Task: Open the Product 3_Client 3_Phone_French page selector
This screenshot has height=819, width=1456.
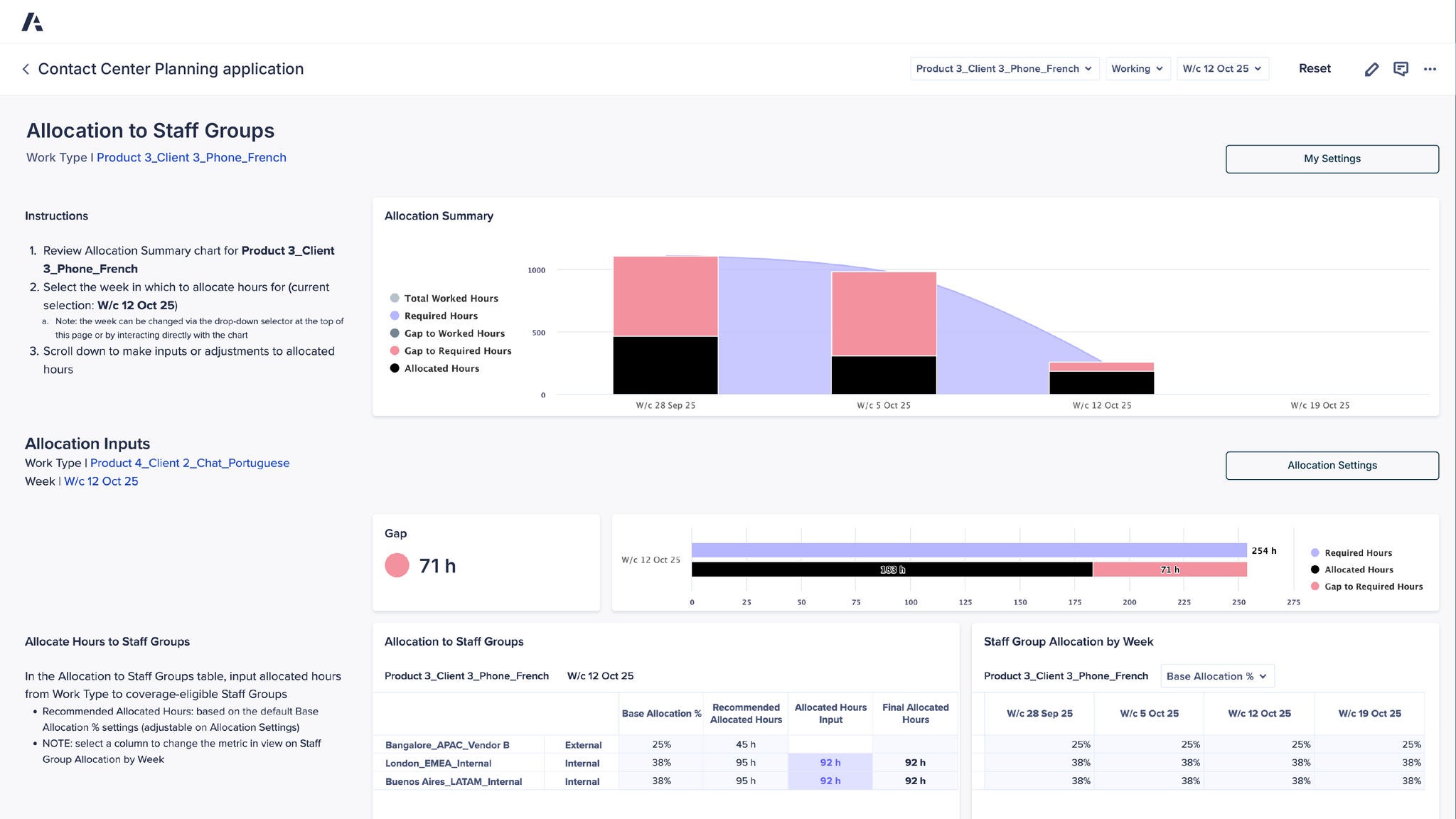Action: click(1004, 68)
